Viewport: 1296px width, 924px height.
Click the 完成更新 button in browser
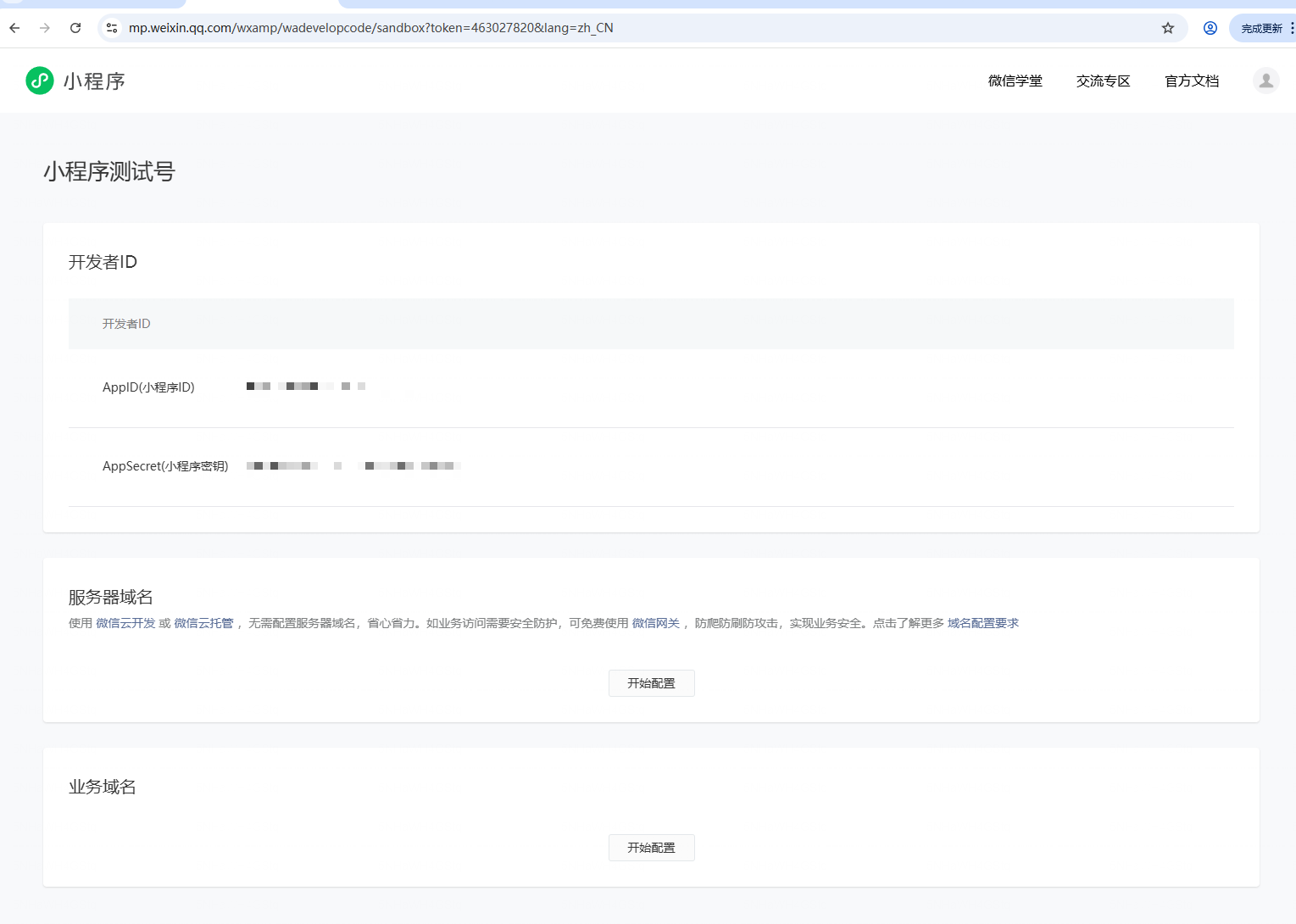point(1261,28)
